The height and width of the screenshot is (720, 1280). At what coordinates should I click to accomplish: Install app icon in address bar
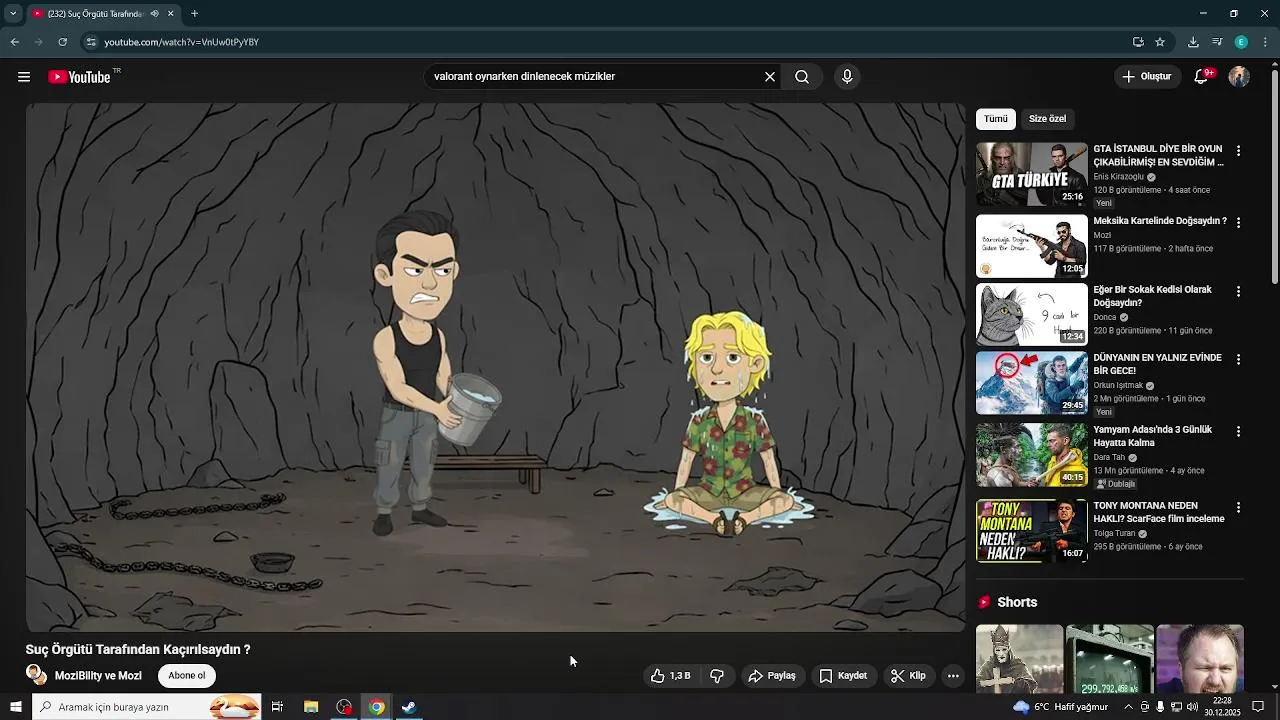(x=1138, y=42)
